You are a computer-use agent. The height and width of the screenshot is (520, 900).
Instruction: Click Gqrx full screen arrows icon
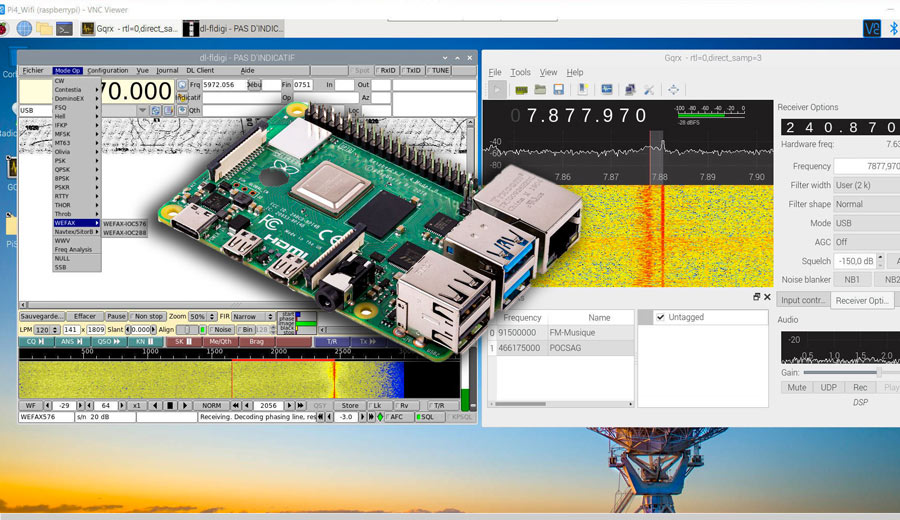click(x=673, y=90)
